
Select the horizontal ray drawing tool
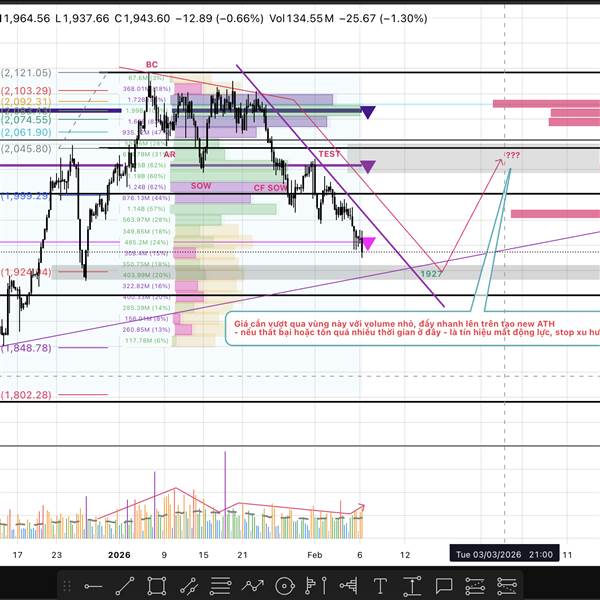pos(93,586)
